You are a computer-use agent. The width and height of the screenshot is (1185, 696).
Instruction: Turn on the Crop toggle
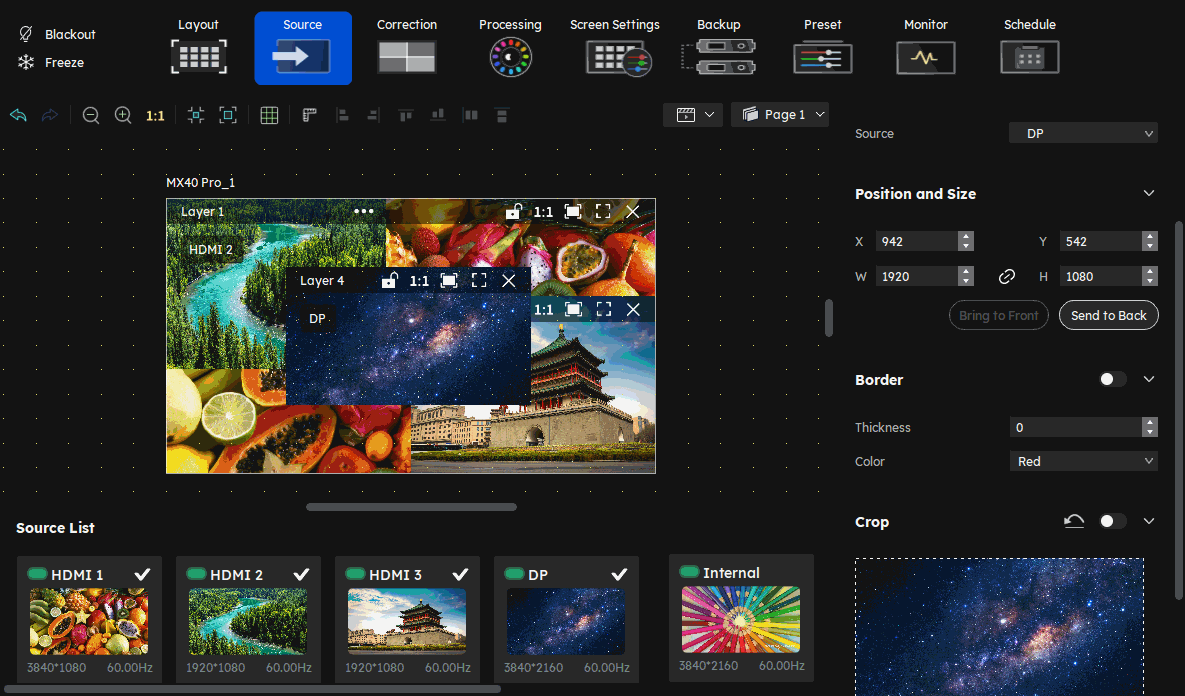click(1112, 522)
